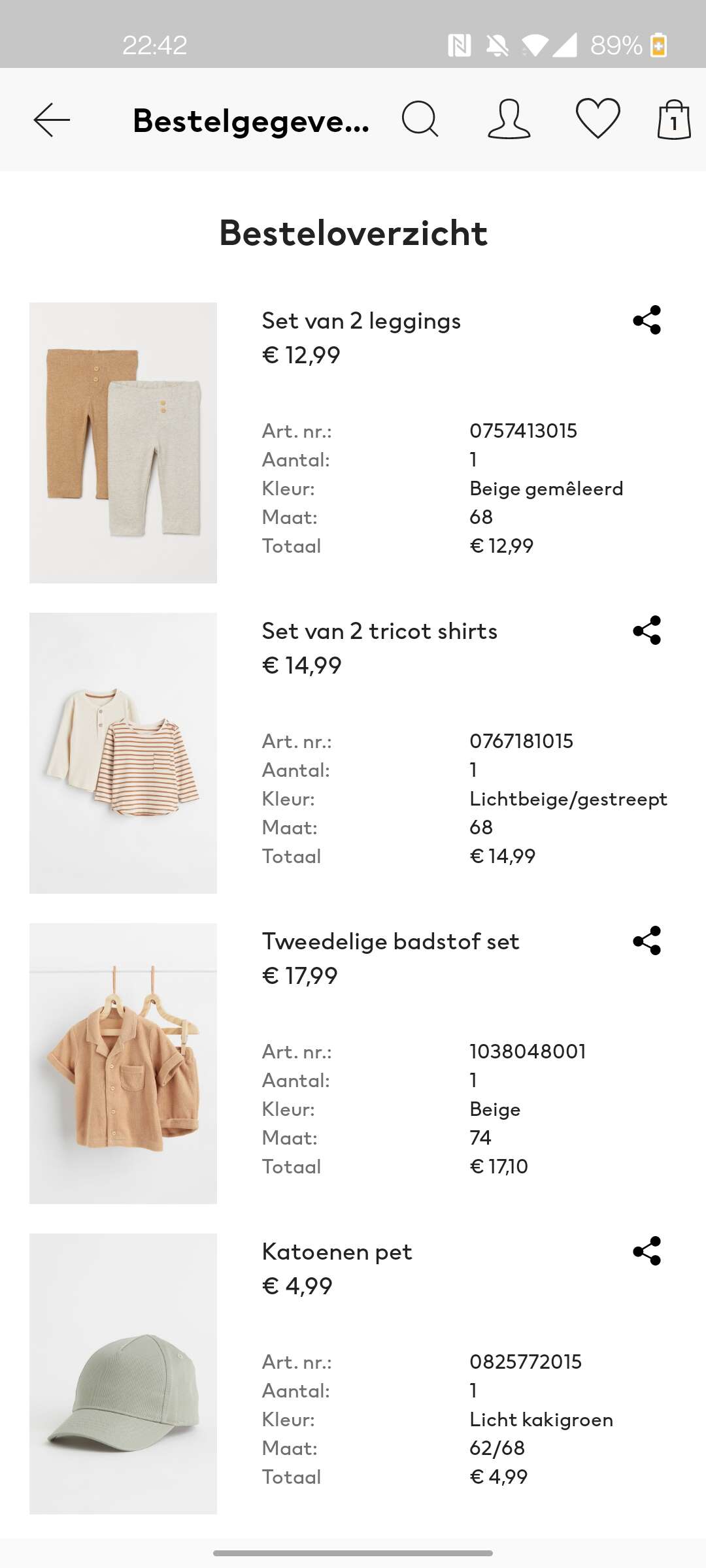Tap the bottom navigation gesture handle
The height and width of the screenshot is (1568, 706).
353,1553
